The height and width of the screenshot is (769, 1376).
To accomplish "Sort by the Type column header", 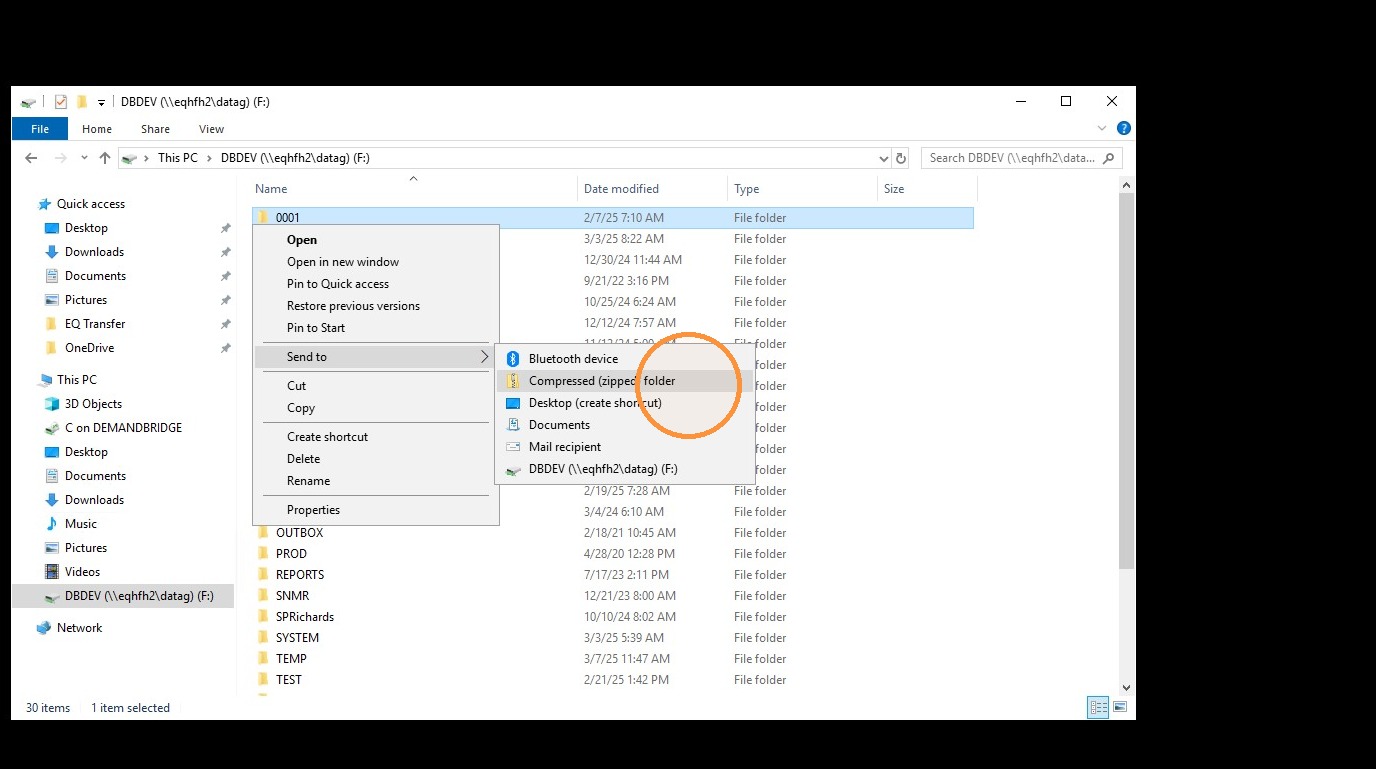I will point(802,189).
